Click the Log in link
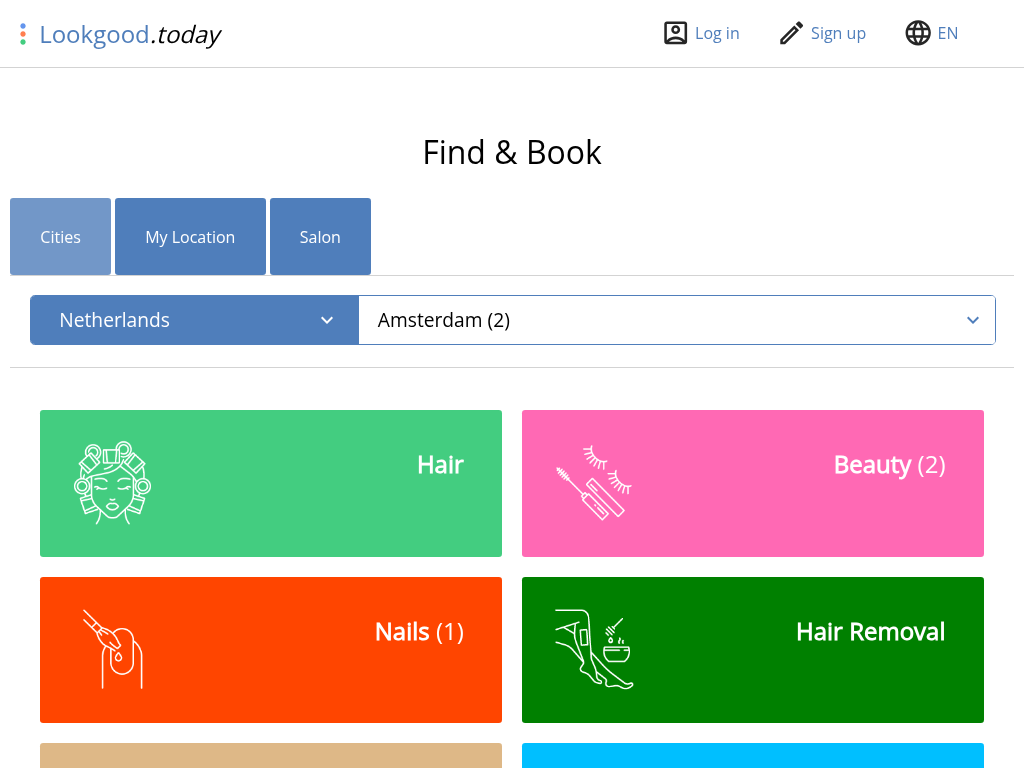 [717, 33]
